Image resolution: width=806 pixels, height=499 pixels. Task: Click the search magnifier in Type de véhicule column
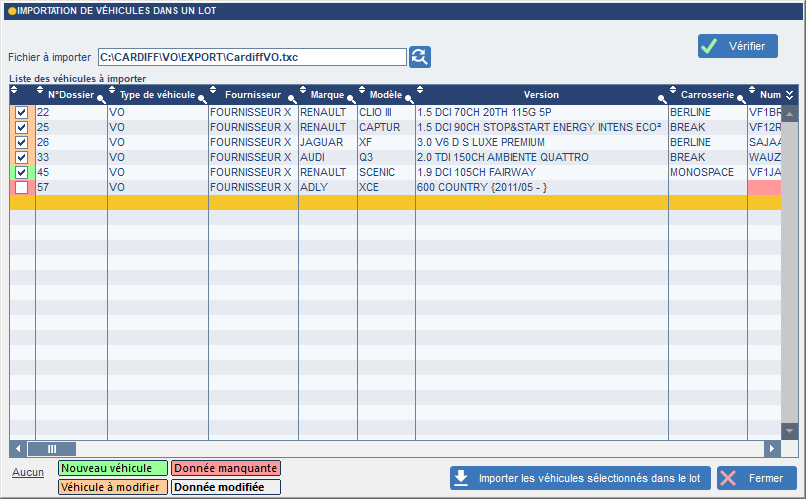point(203,99)
